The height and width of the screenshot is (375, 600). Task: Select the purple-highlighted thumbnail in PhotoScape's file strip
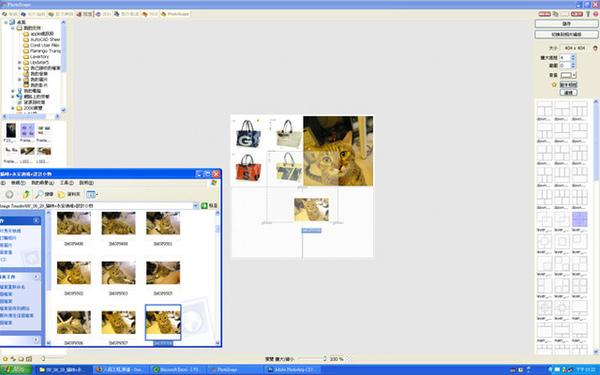coord(28,130)
